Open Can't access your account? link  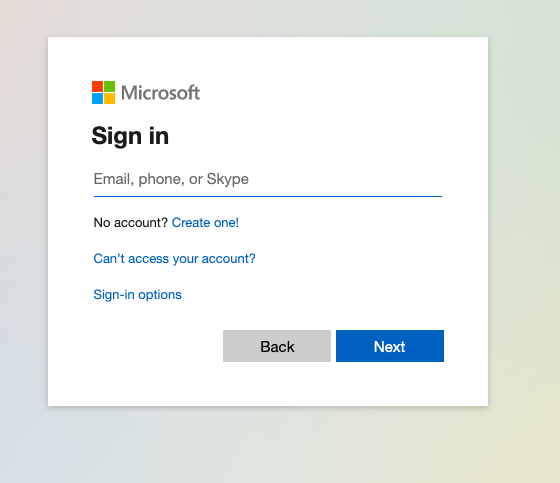174,259
